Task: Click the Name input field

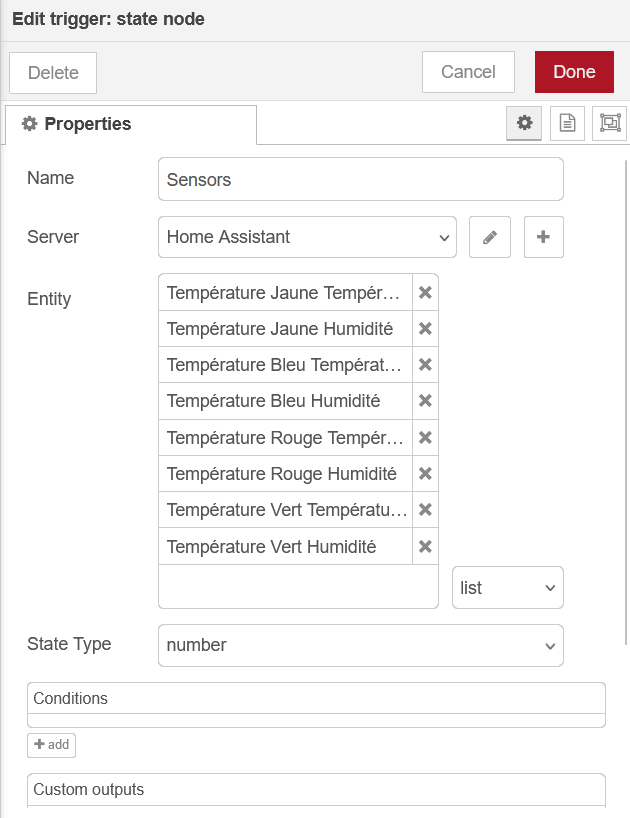Action: [360, 180]
